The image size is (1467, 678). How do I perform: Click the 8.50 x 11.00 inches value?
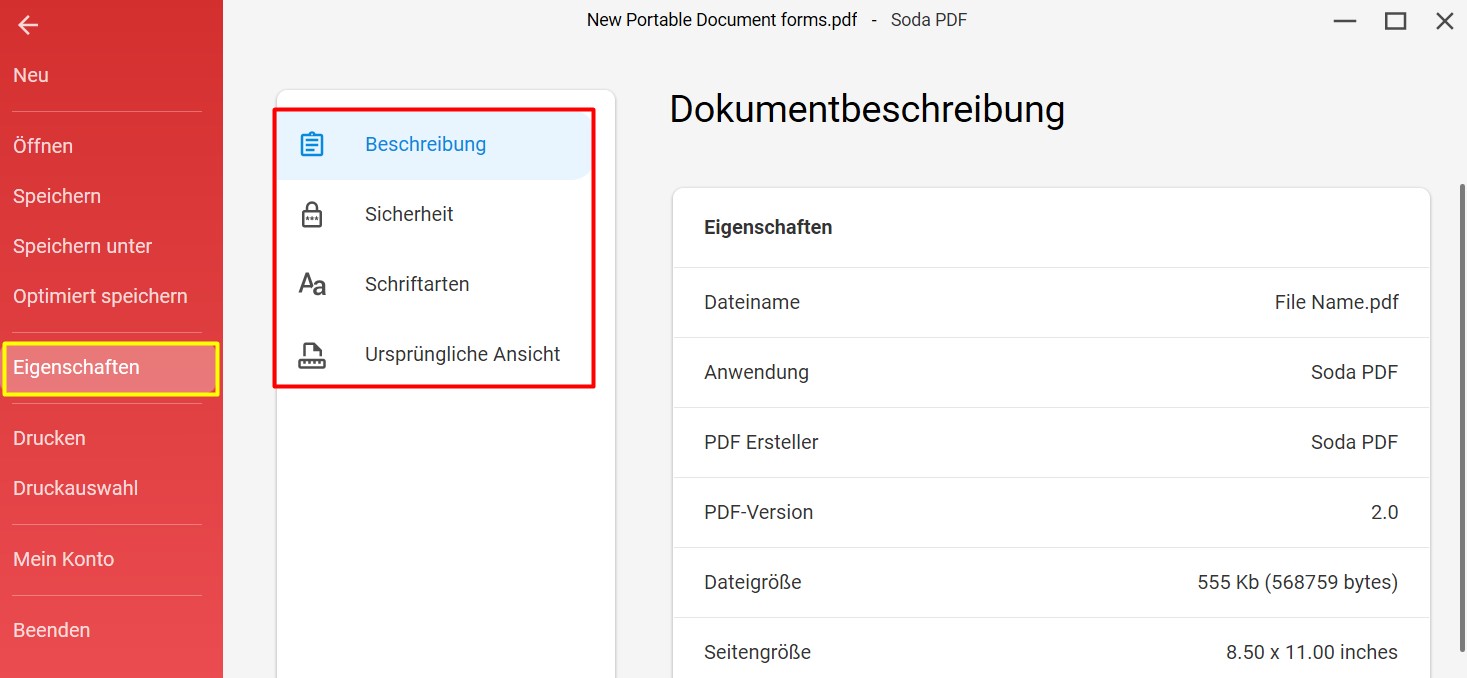pyautogui.click(x=1312, y=652)
